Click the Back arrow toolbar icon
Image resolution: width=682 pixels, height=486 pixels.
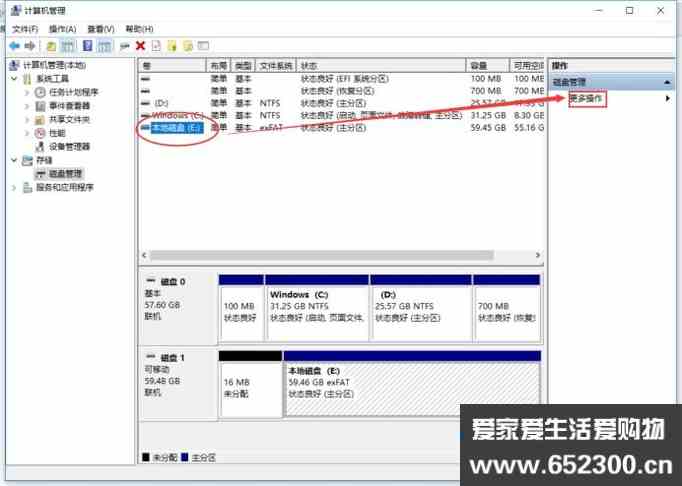click(14, 46)
